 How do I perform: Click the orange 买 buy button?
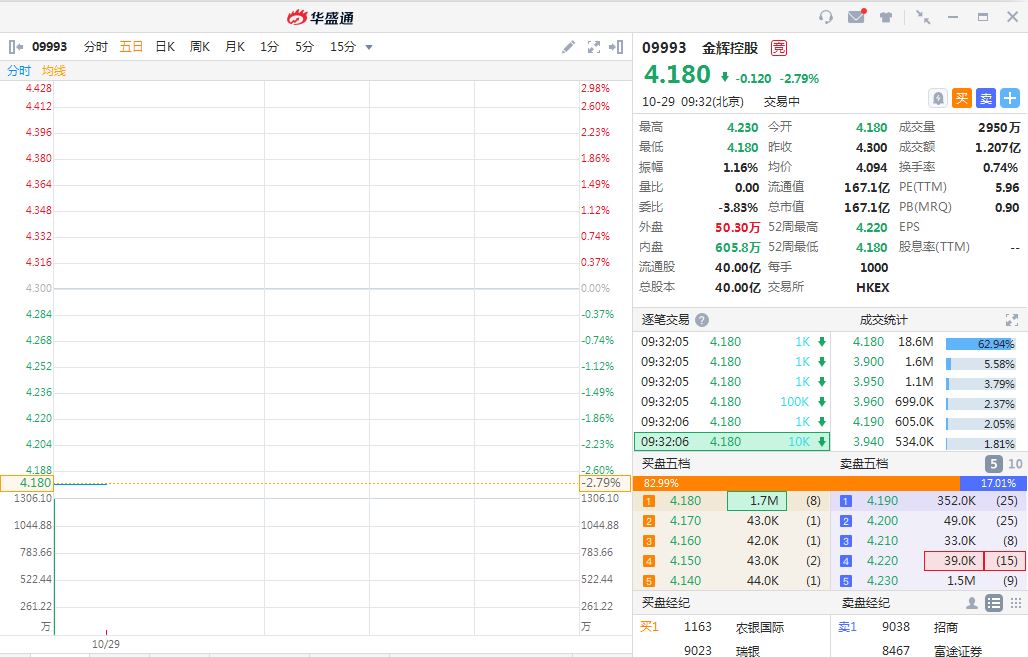[x=961, y=98]
